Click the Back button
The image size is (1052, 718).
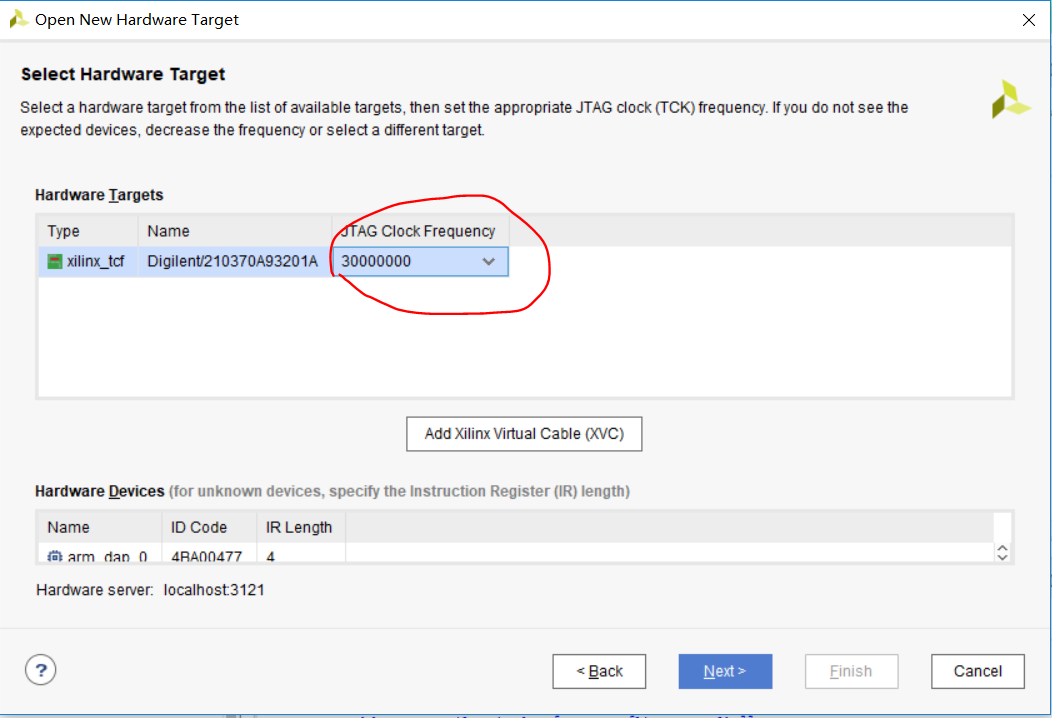(x=599, y=671)
